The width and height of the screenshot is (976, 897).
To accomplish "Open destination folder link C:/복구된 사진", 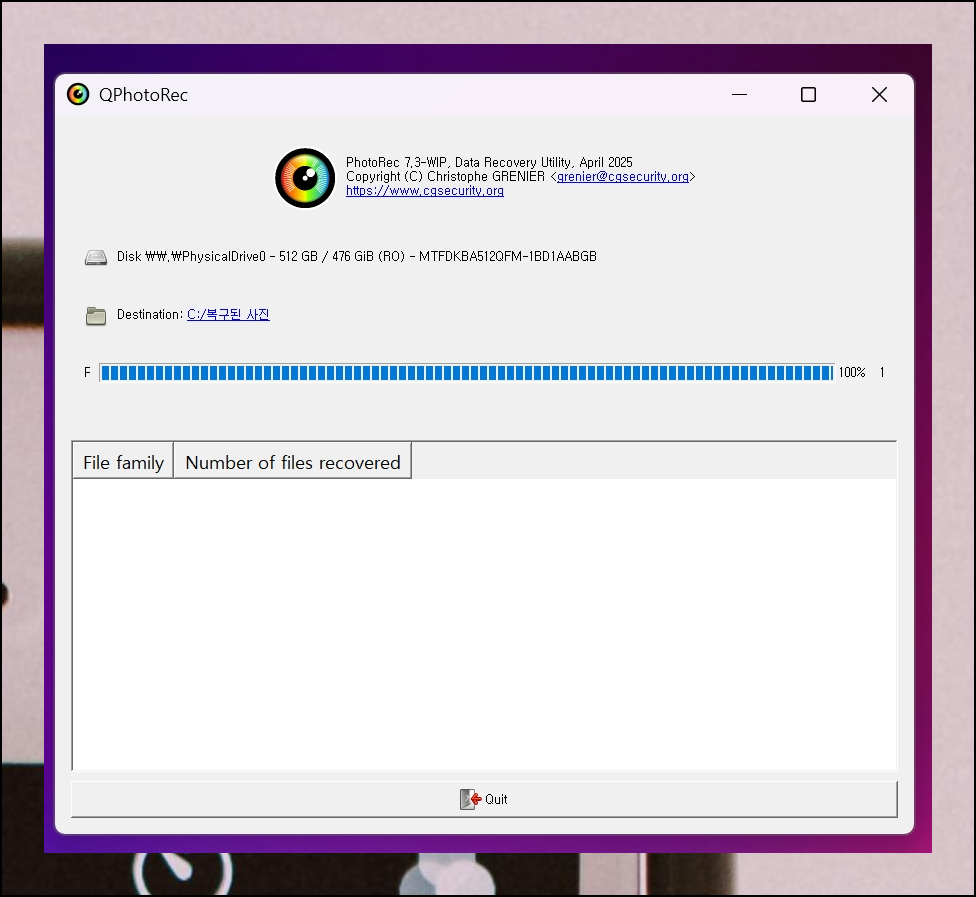I will 228,314.
